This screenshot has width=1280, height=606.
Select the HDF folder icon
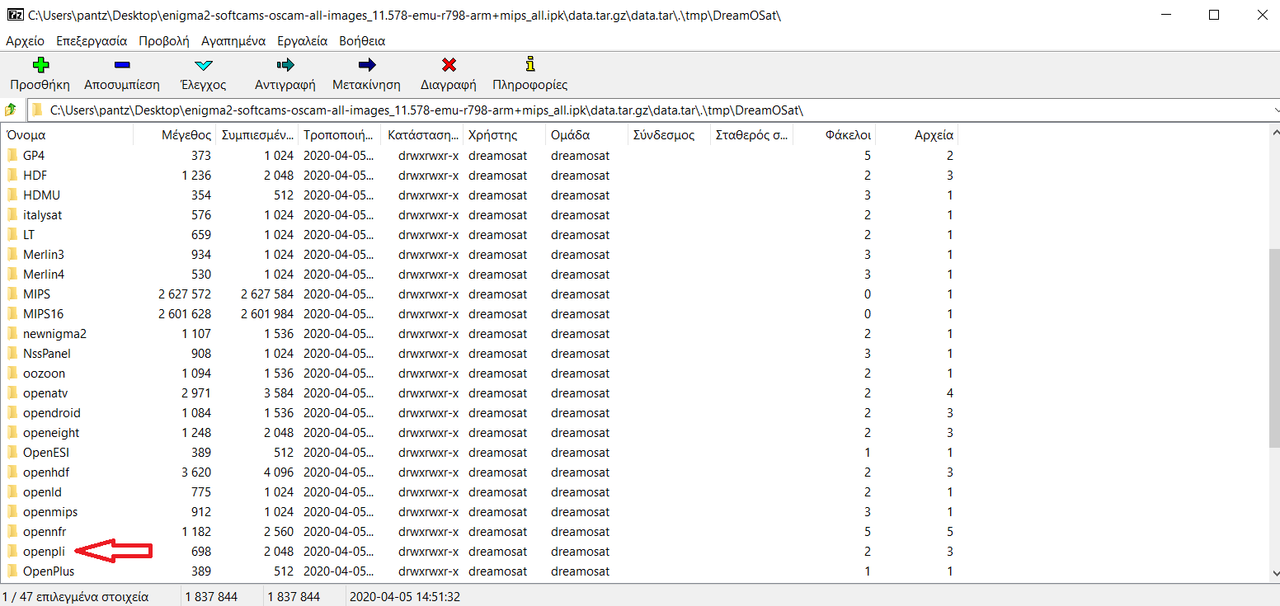click(13, 175)
